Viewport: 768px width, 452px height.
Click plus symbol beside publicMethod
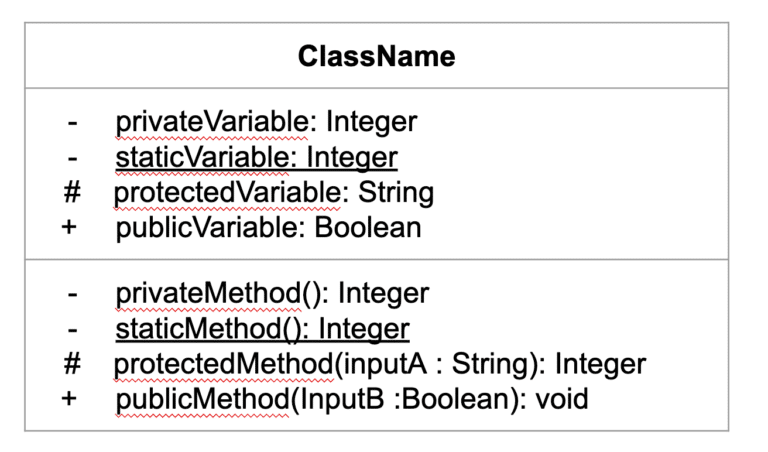coord(70,400)
